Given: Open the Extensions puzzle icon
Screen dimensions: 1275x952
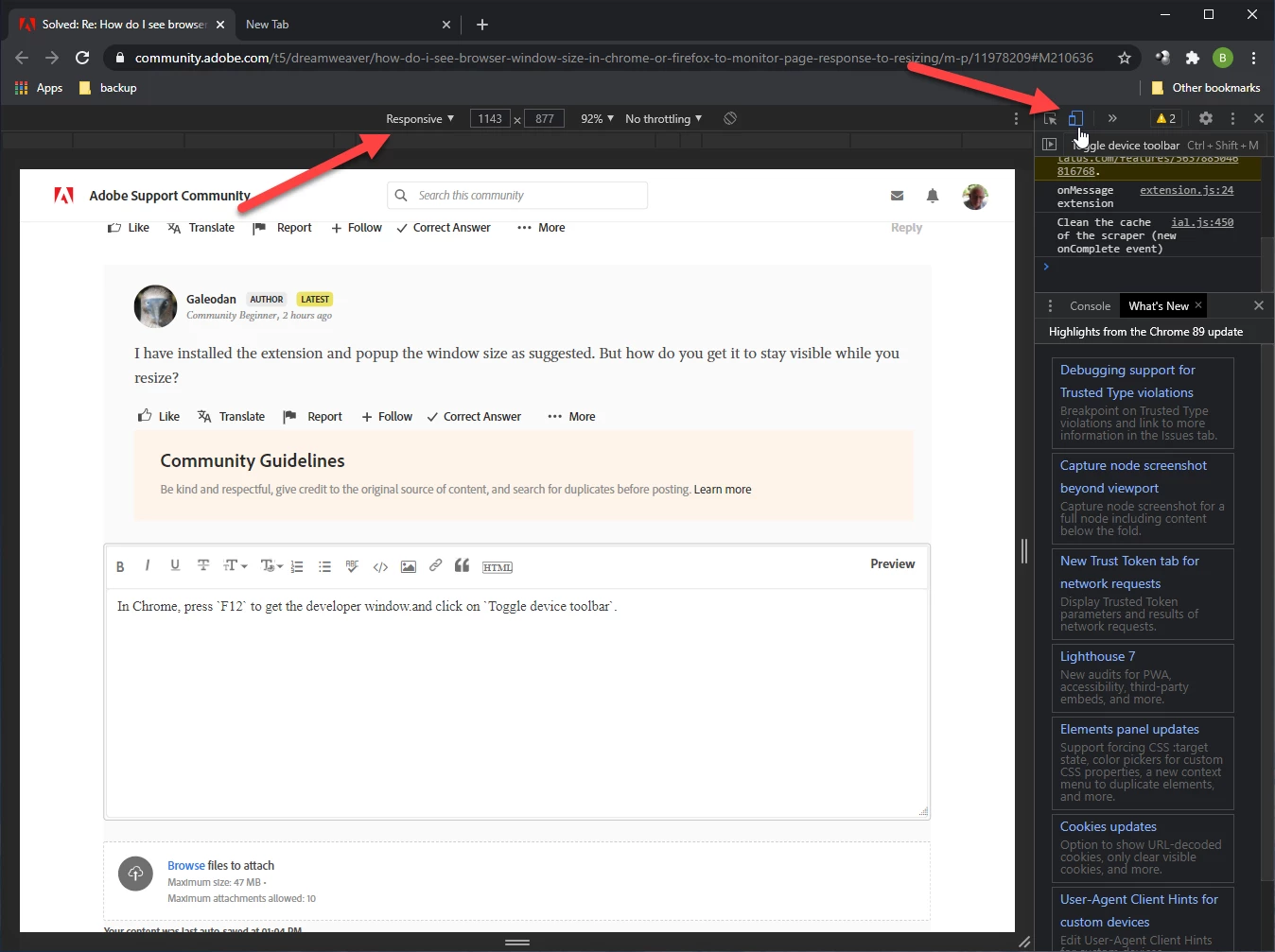Looking at the screenshot, I should (x=1193, y=58).
